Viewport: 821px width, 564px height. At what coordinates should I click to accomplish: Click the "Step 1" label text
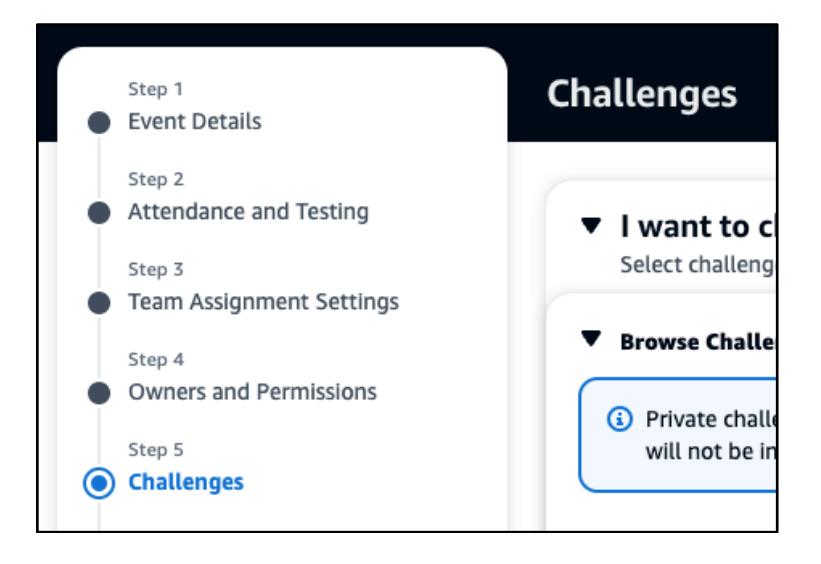[x=149, y=90]
